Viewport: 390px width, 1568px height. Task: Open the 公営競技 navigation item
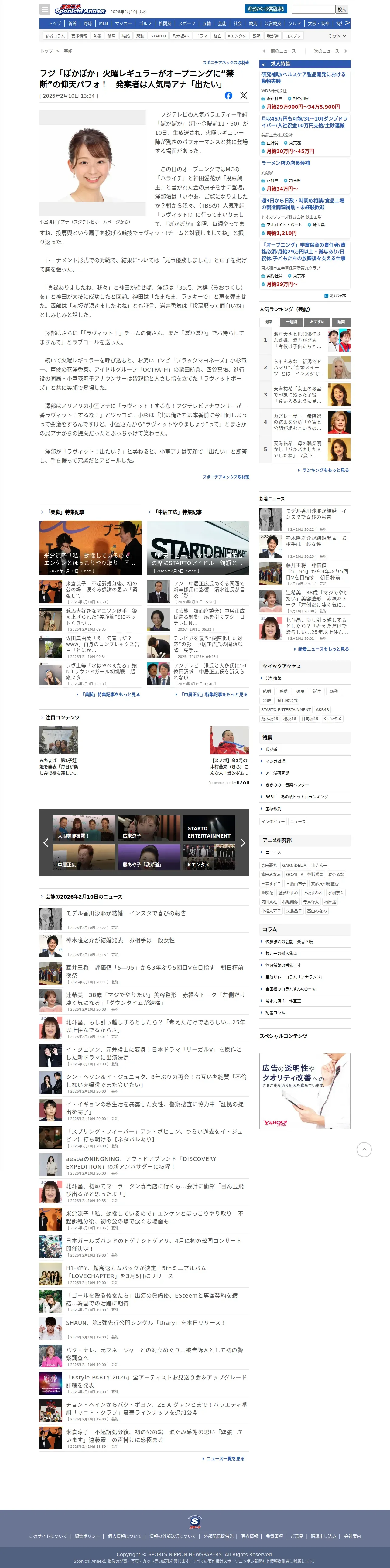click(273, 24)
